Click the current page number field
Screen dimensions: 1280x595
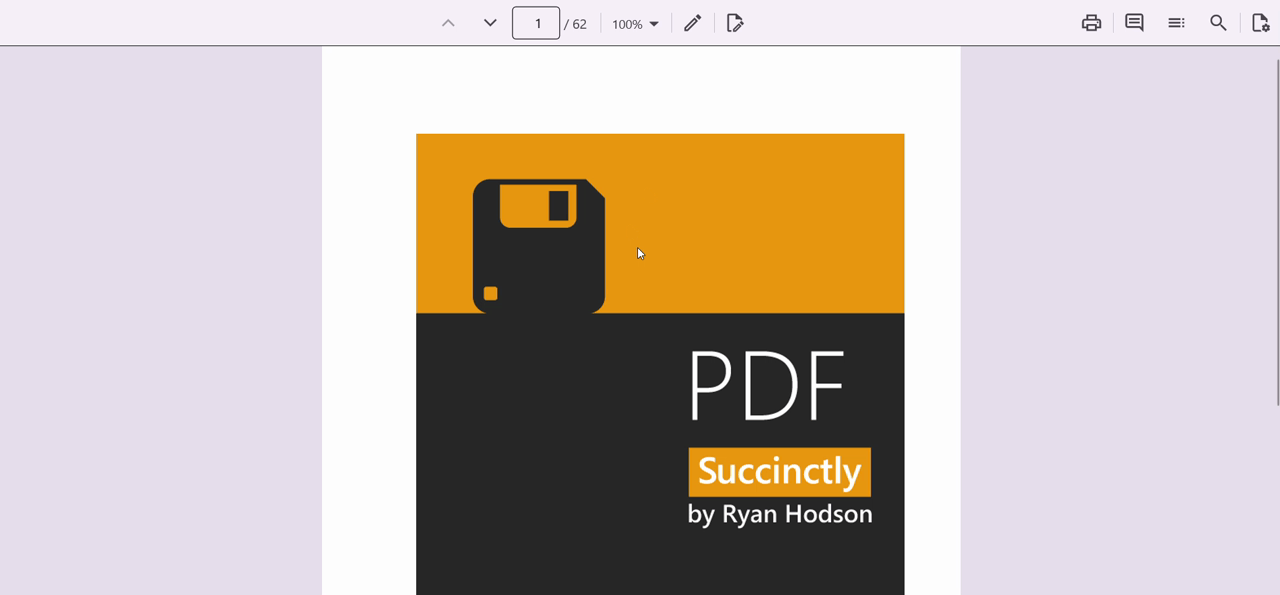(536, 23)
